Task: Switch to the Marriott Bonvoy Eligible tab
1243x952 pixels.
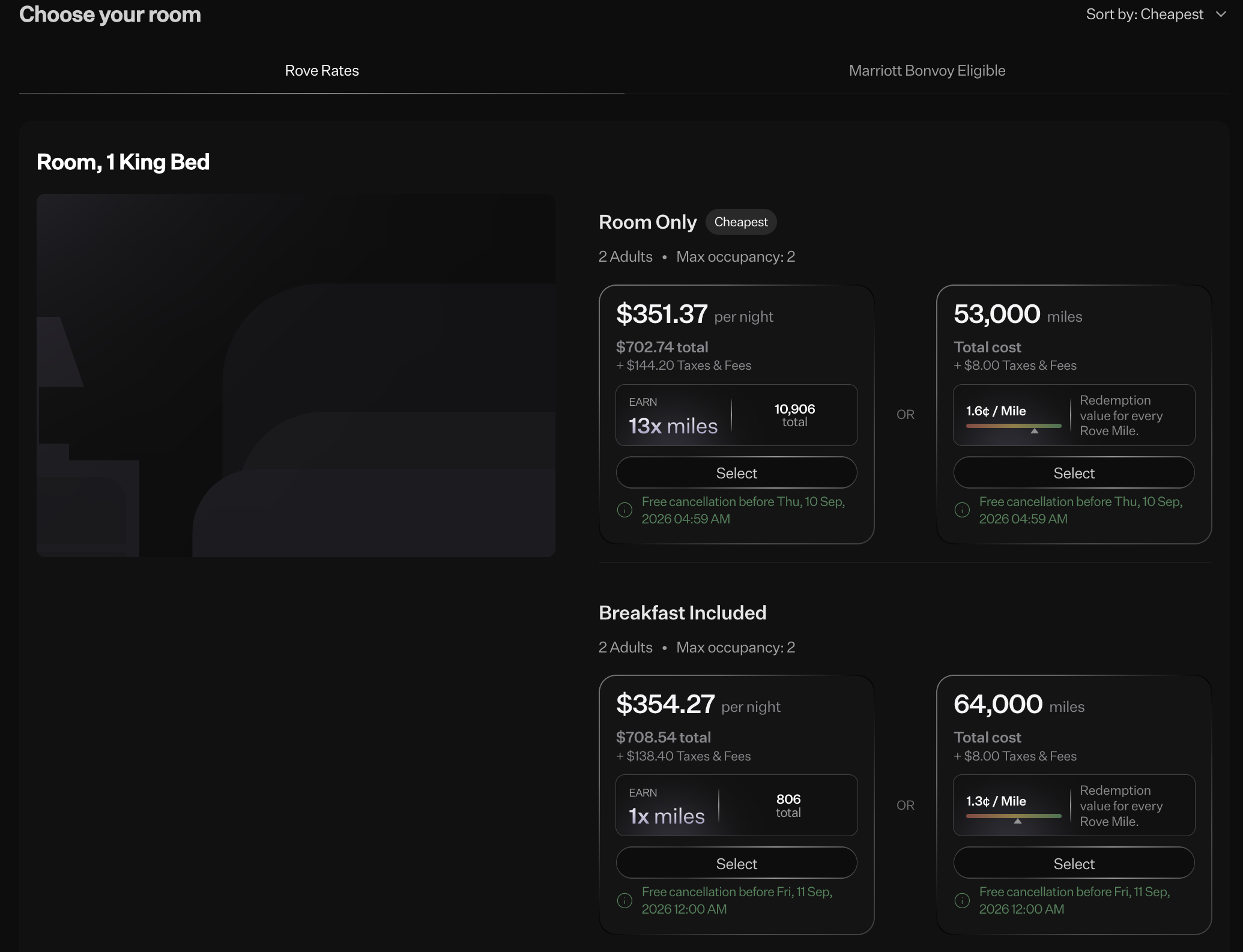Action: pos(926,70)
